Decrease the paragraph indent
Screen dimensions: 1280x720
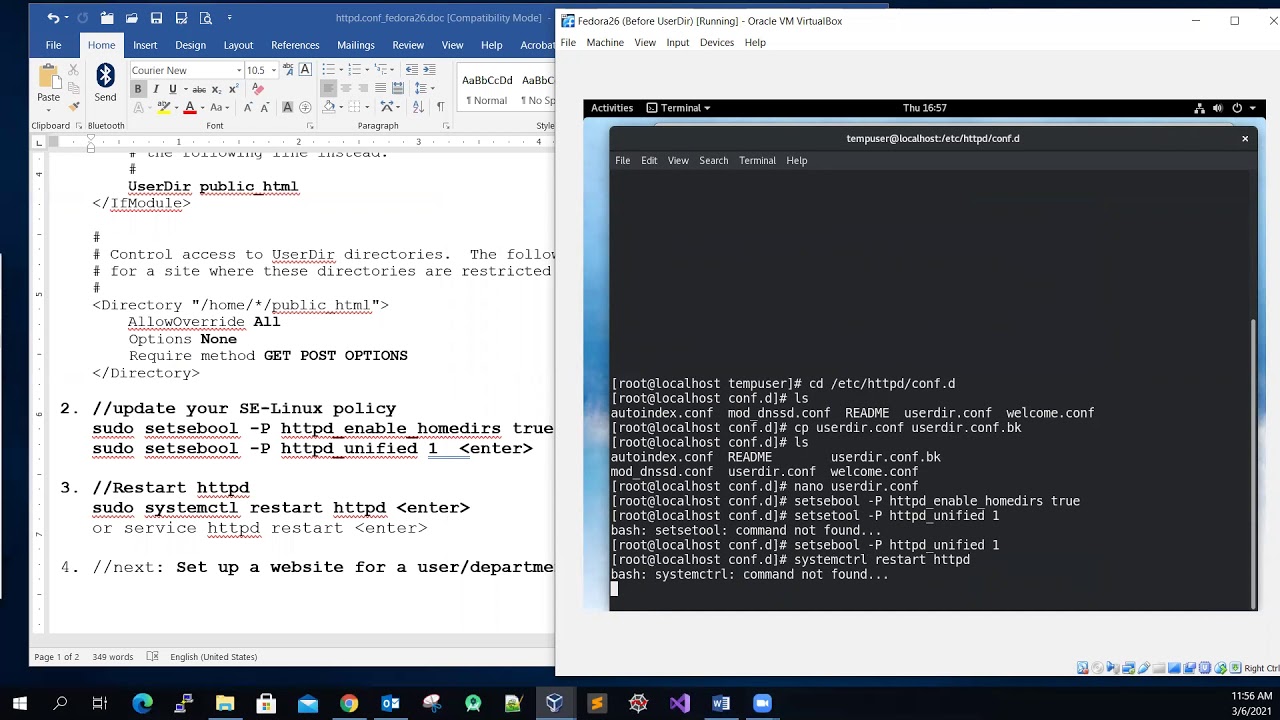[x=410, y=70]
